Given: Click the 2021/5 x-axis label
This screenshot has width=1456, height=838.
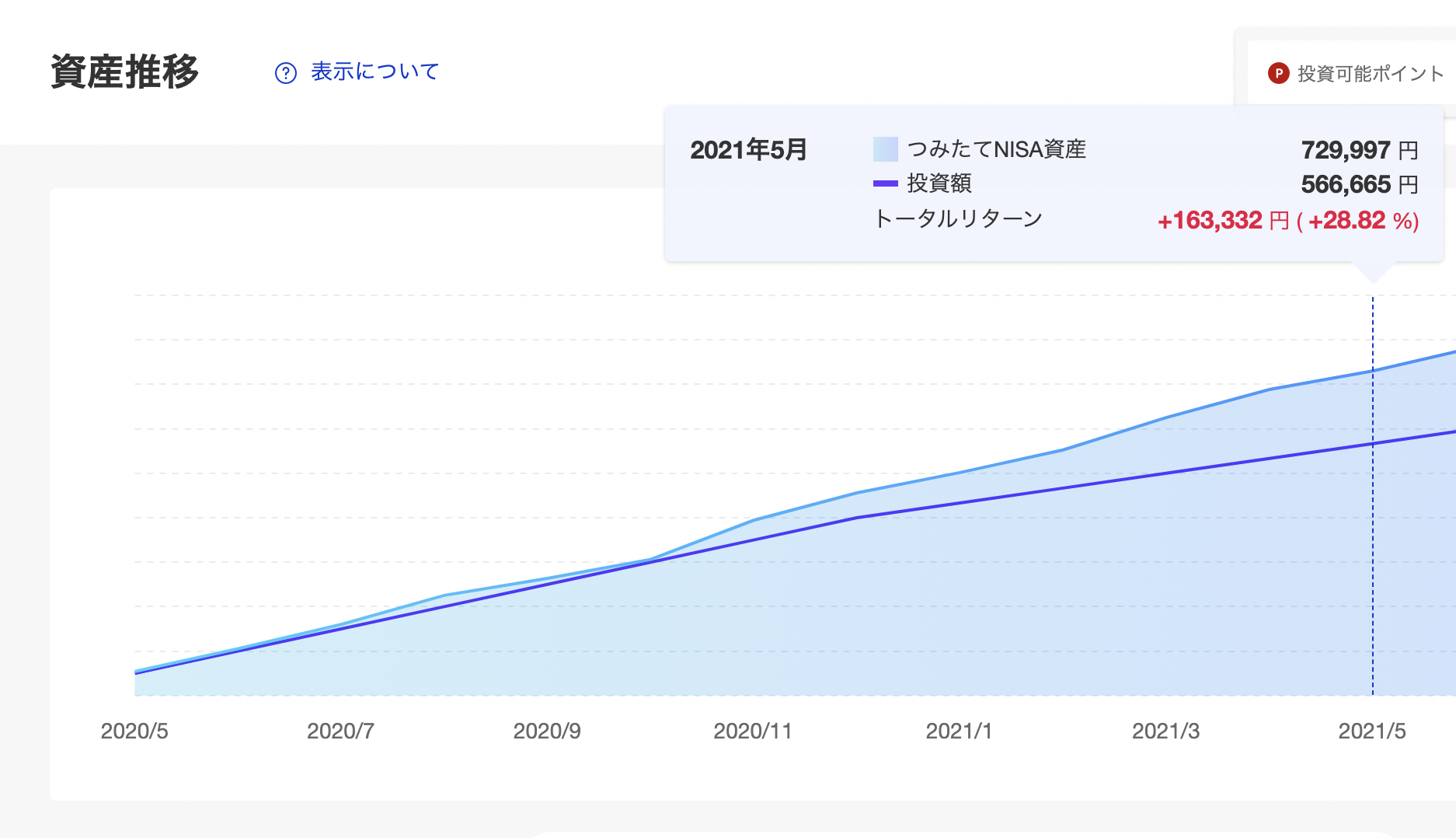Looking at the screenshot, I should [1371, 731].
